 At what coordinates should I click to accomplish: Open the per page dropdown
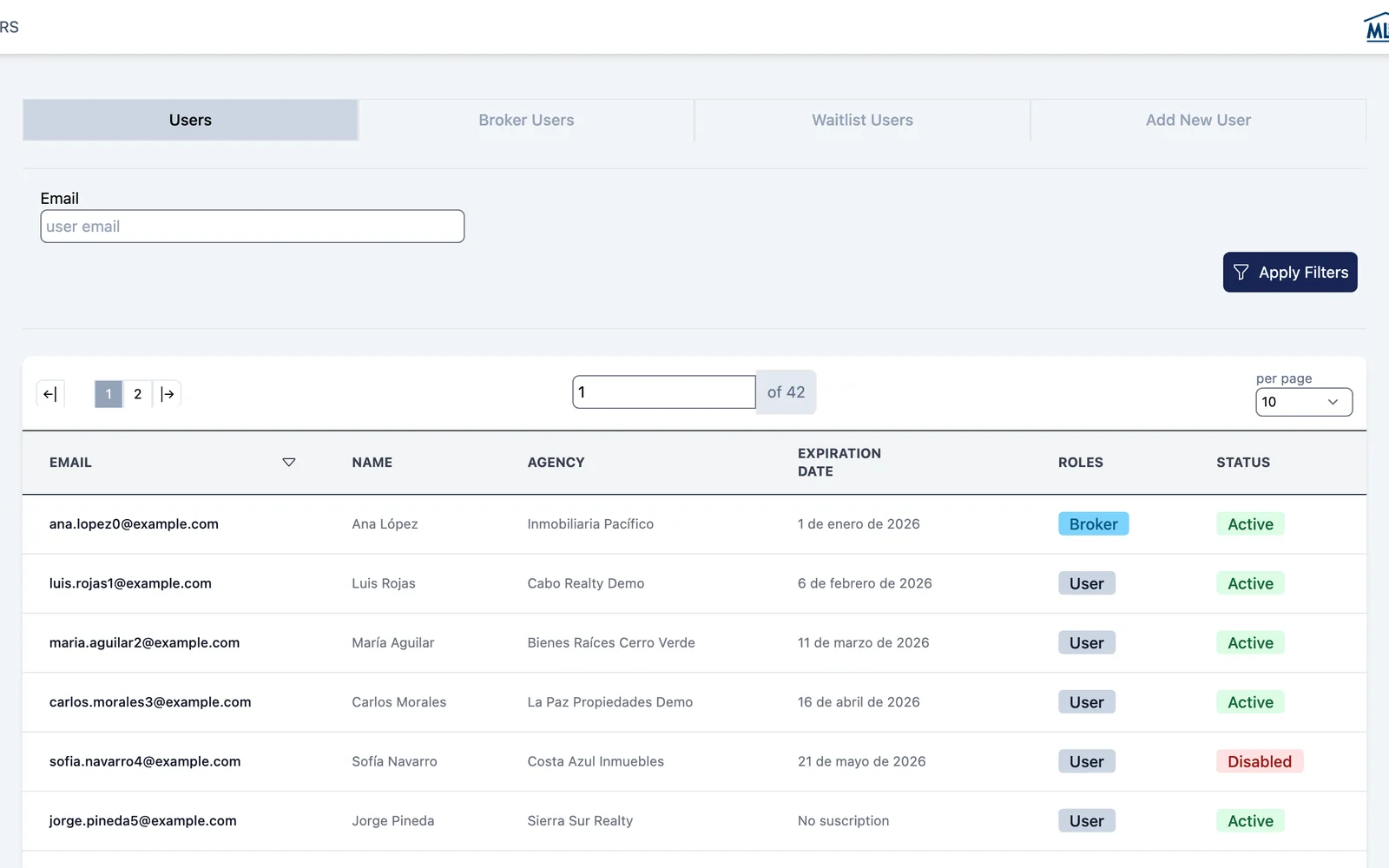point(1304,402)
